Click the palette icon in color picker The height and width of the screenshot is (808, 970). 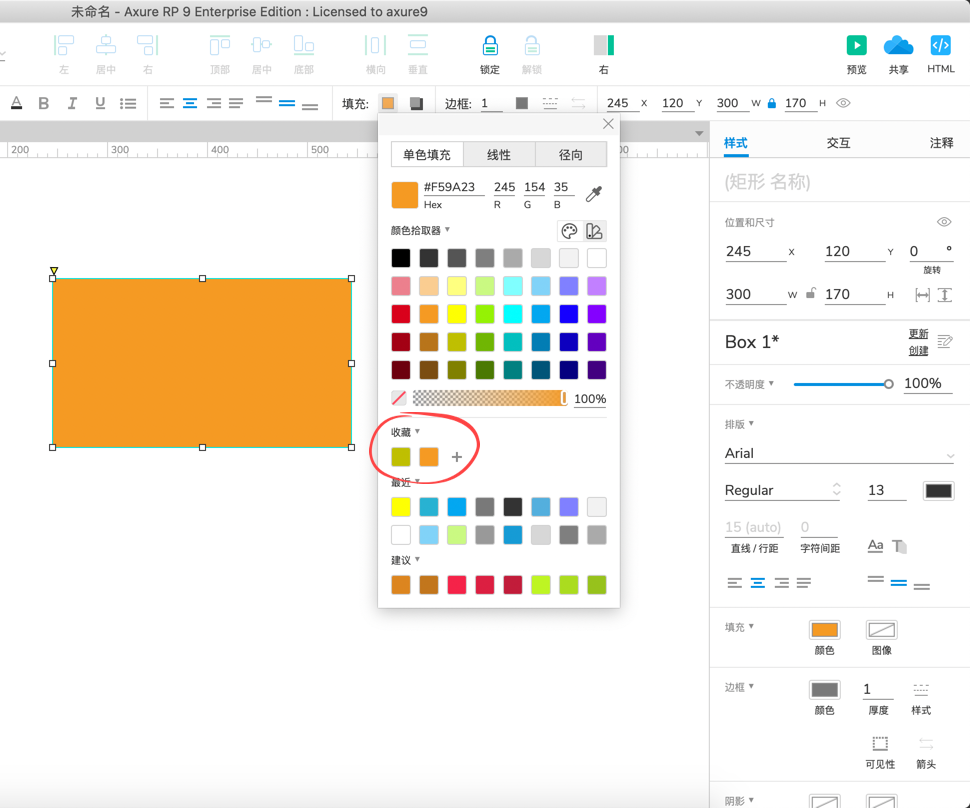pyautogui.click(x=569, y=231)
